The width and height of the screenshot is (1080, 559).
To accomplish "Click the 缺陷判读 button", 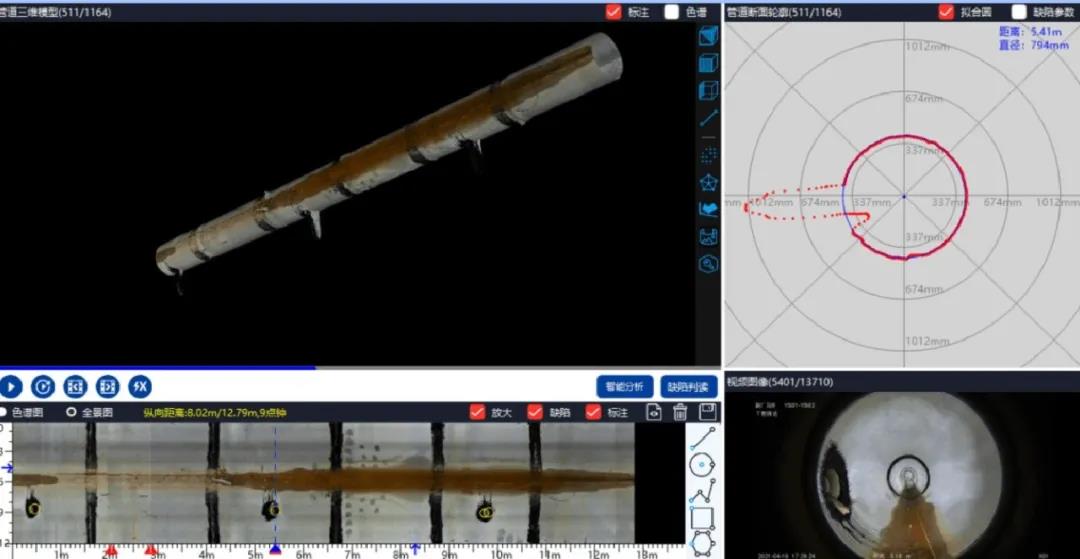I will [689, 387].
